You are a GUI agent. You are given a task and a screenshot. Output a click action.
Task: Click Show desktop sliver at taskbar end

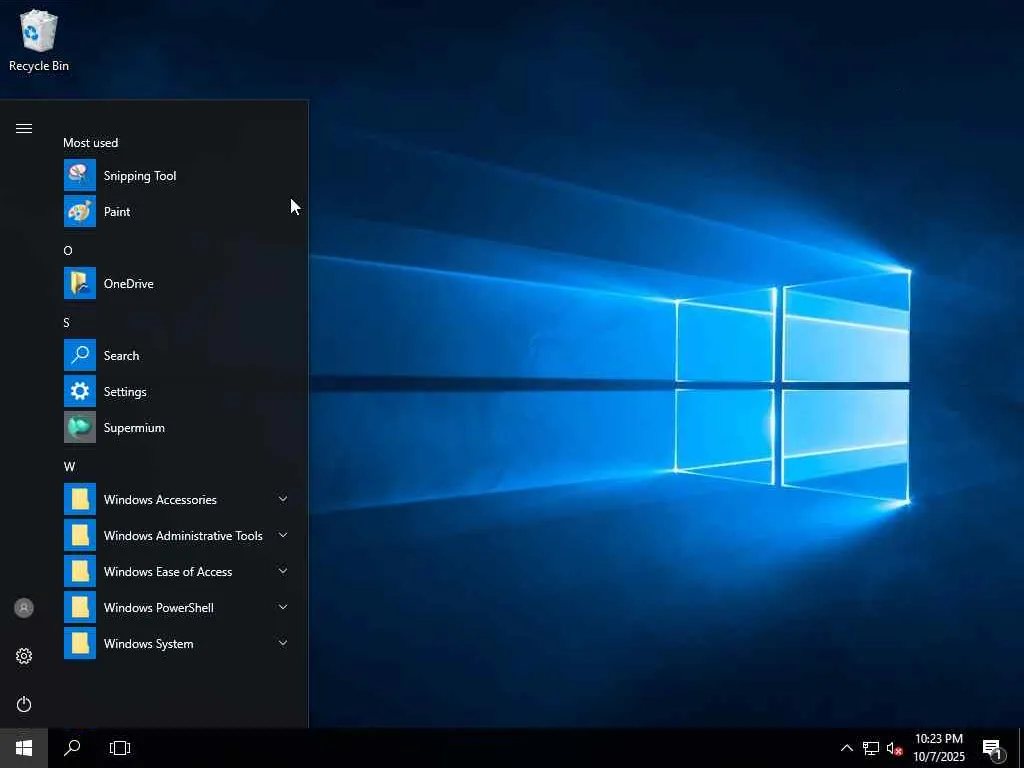click(1021, 748)
